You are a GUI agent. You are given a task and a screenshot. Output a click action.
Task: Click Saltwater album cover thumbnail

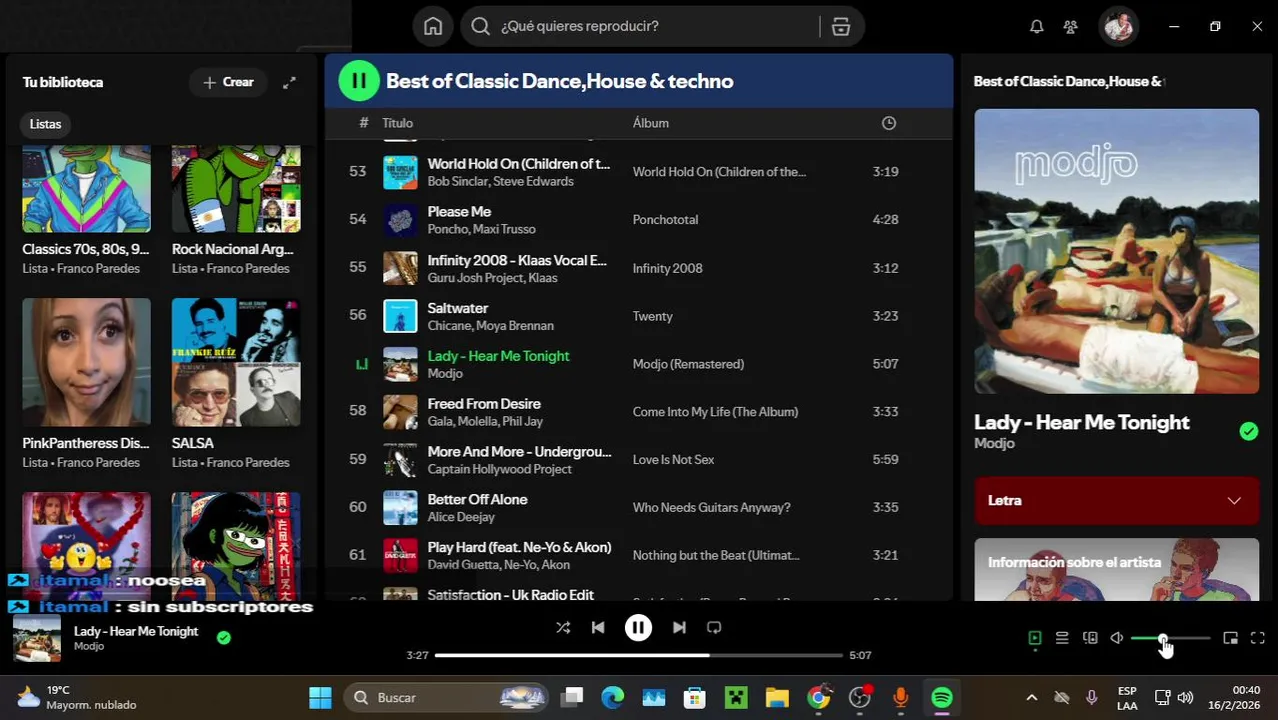tap(400, 316)
